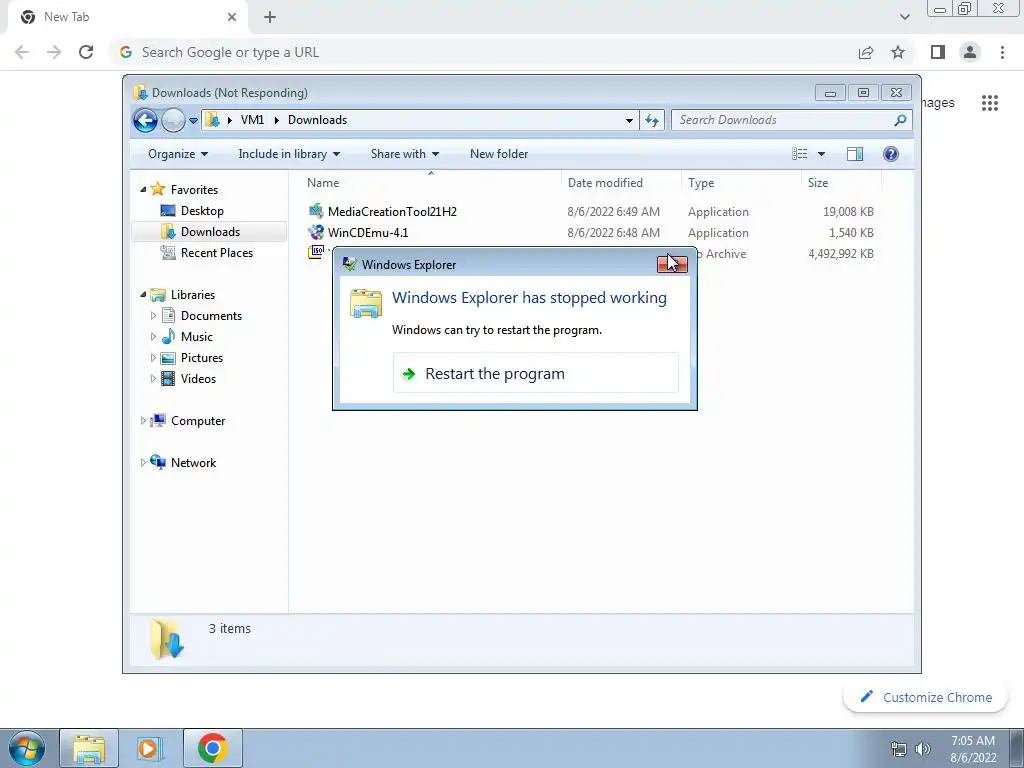The height and width of the screenshot is (768, 1024).
Task: Close the Windows Explorer error dialog
Action: coord(672,264)
